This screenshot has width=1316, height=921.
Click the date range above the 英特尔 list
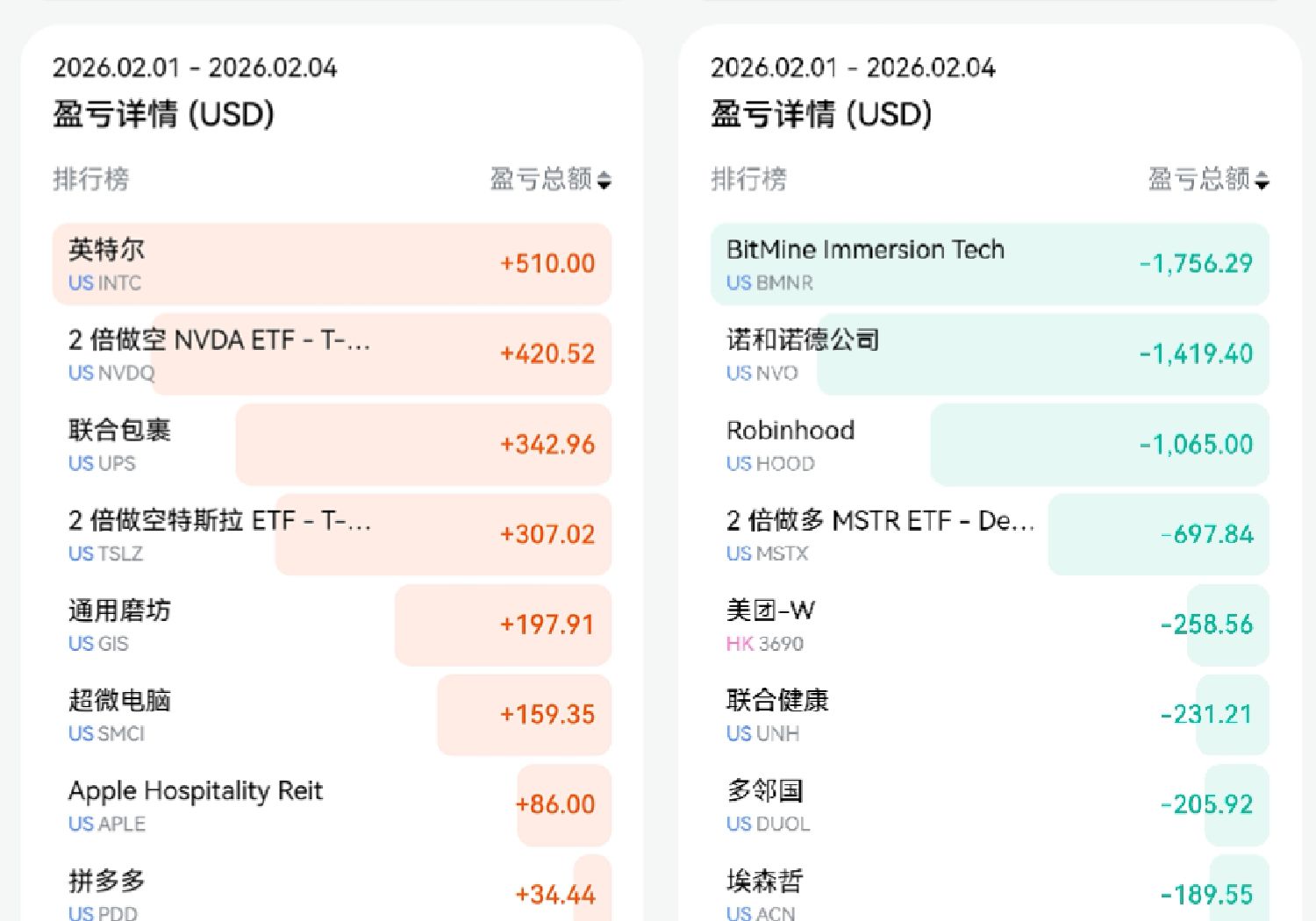(195, 68)
